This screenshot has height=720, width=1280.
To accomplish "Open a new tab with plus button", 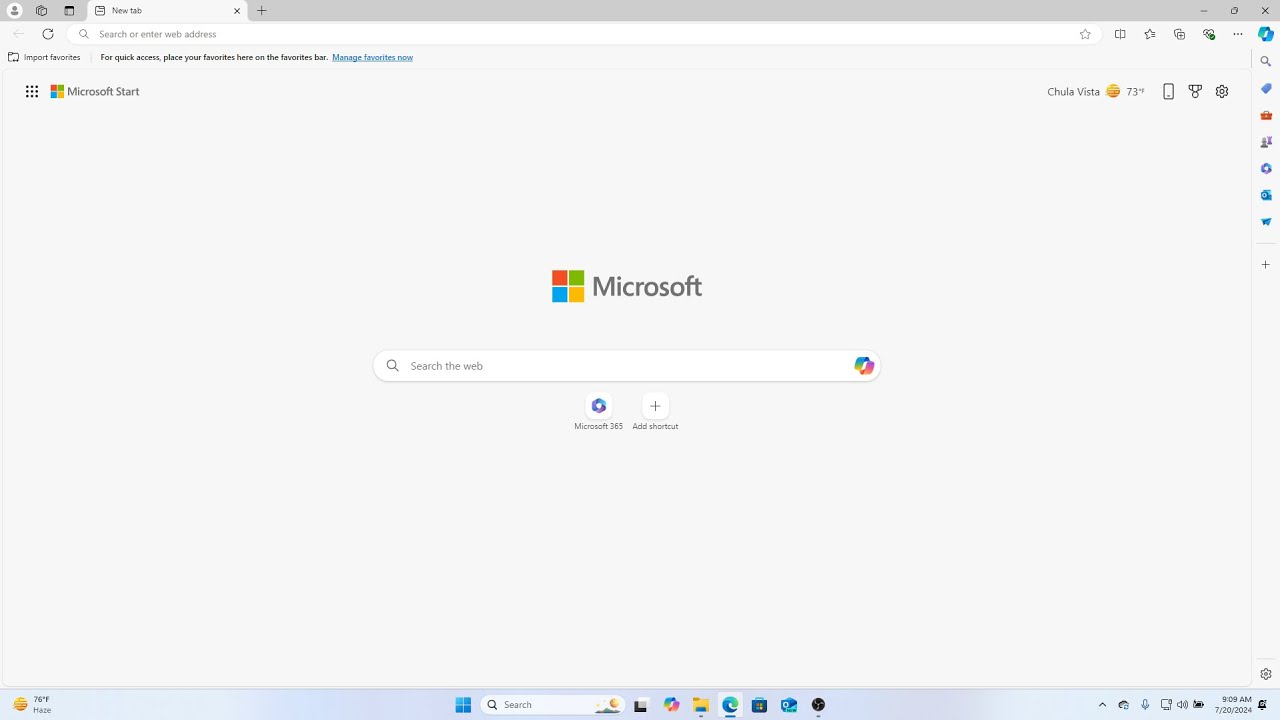I will tap(262, 11).
